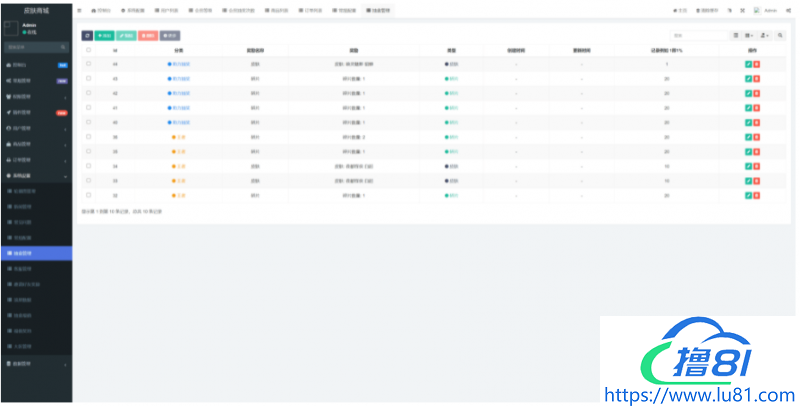Viewport: 800px width, 406px height.
Task: Tick the checkbox for row ID 44
Action: [88, 64]
